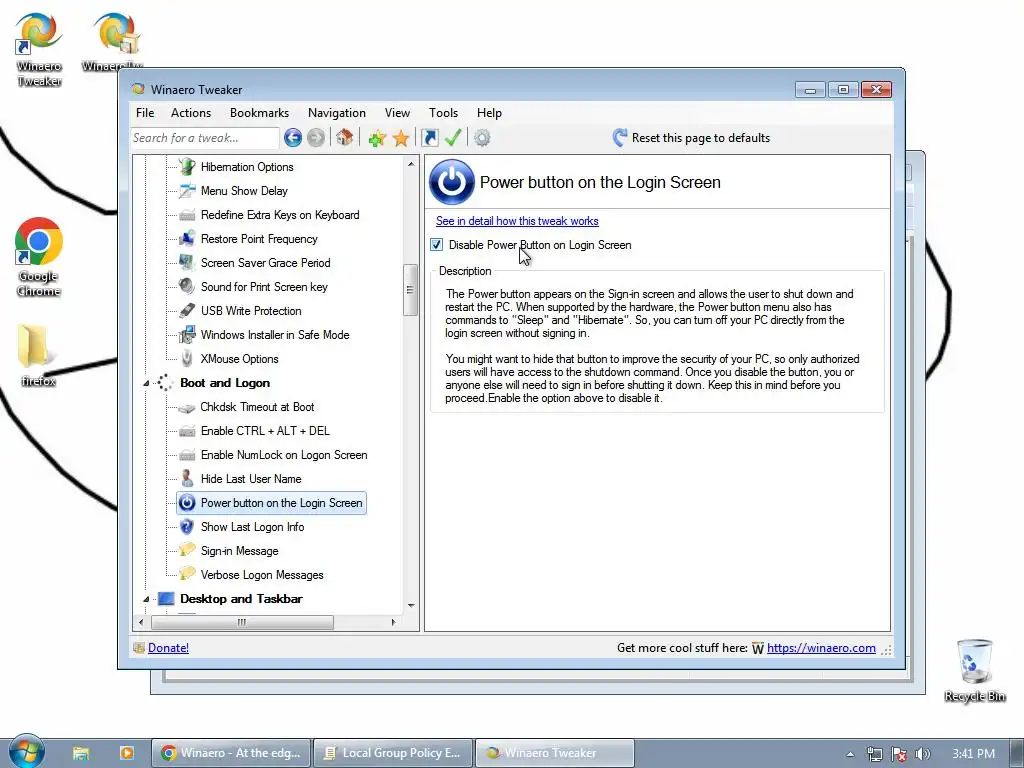Open the Navigation menu
This screenshot has width=1024, height=768.
[337, 113]
